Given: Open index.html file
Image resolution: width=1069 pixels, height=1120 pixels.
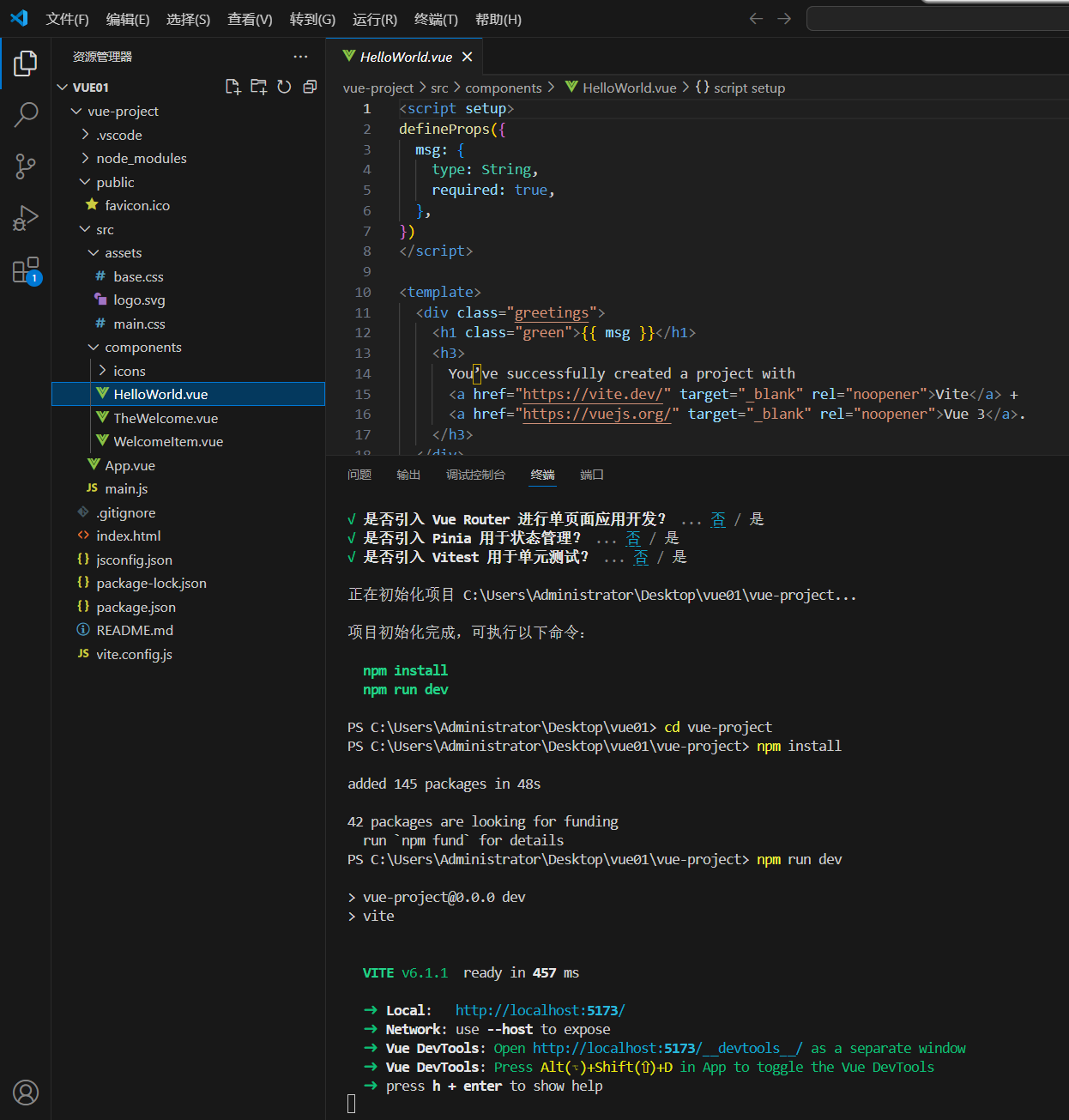Looking at the screenshot, I should pos(188,536).
